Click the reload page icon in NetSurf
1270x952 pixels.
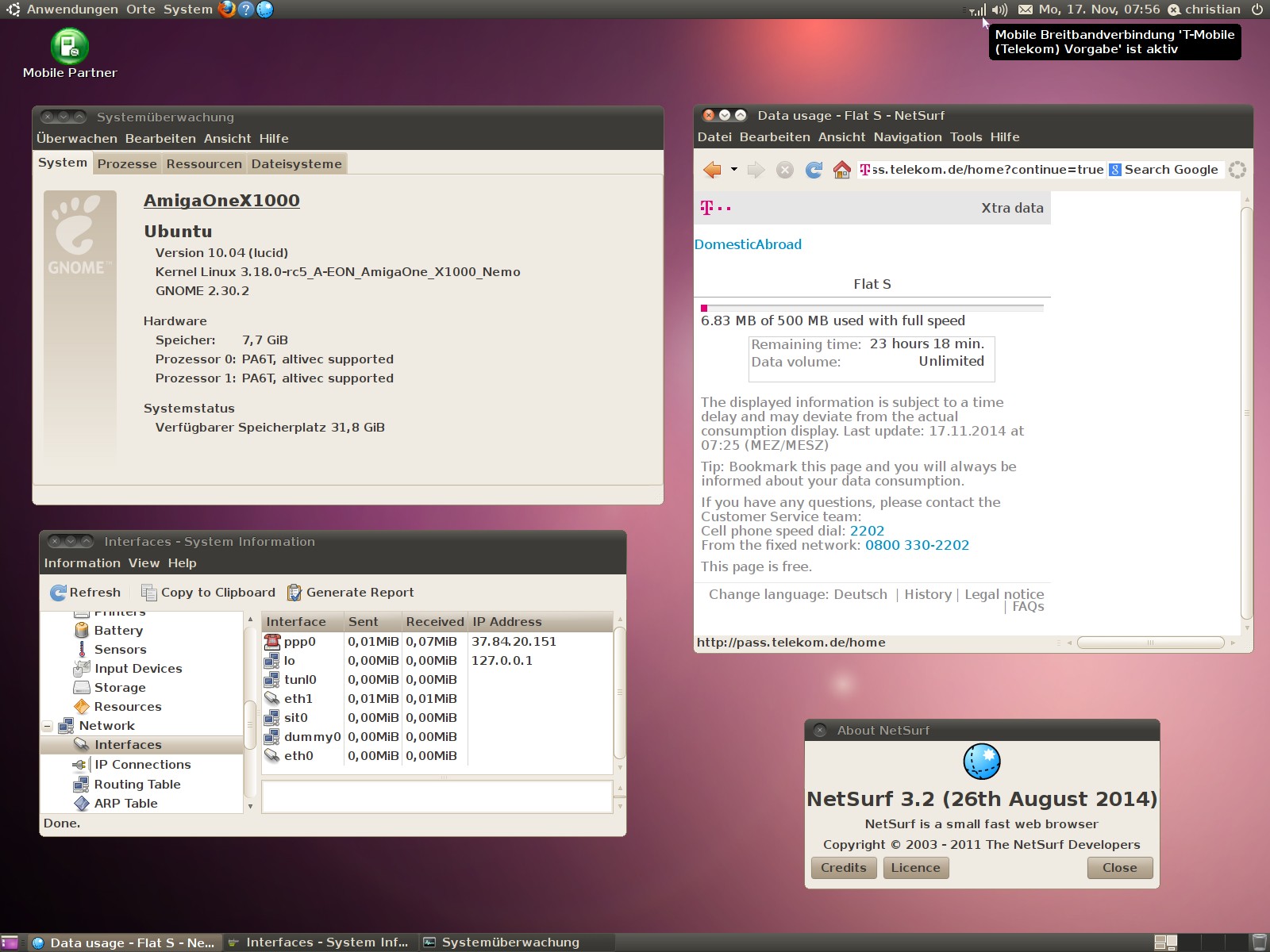coord(814,170)
